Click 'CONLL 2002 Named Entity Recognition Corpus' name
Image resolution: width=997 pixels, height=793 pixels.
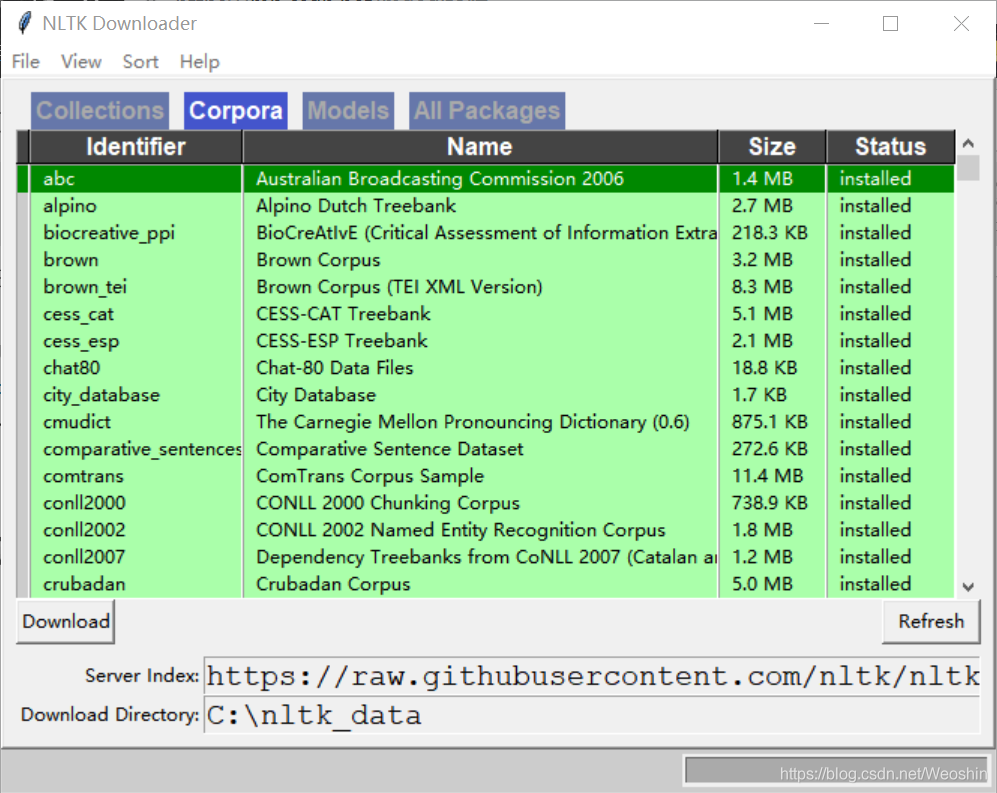pos(460,530)
